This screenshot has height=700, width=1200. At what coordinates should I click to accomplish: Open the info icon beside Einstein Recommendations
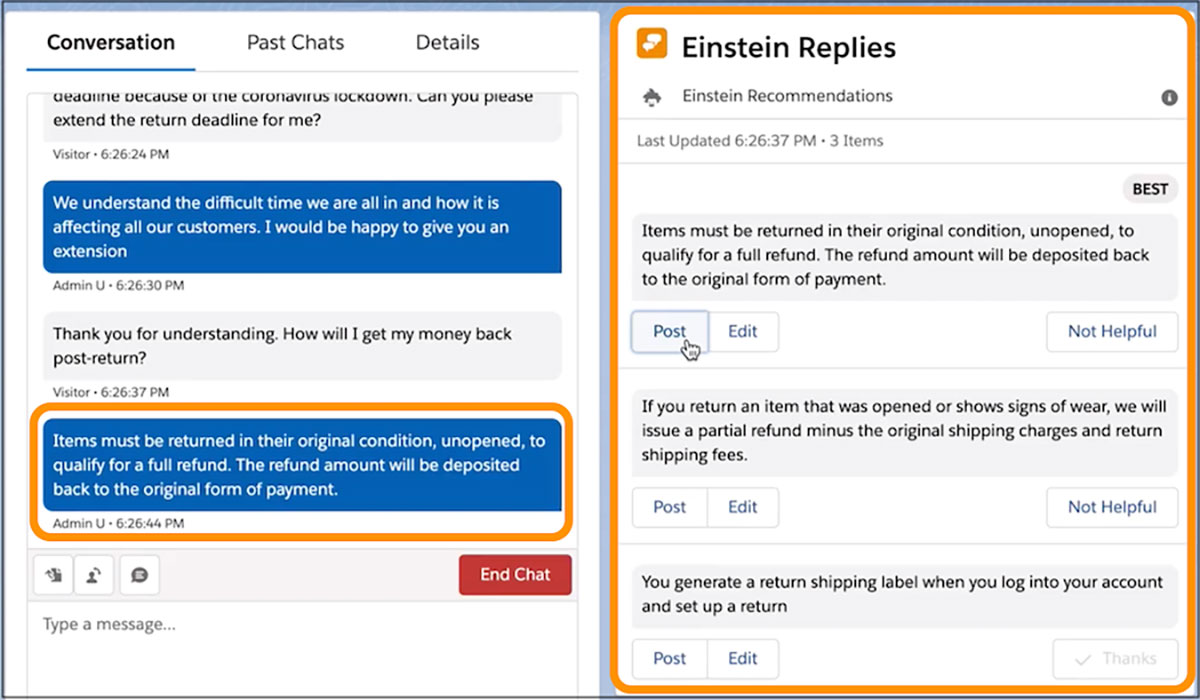pos(1168,98)
